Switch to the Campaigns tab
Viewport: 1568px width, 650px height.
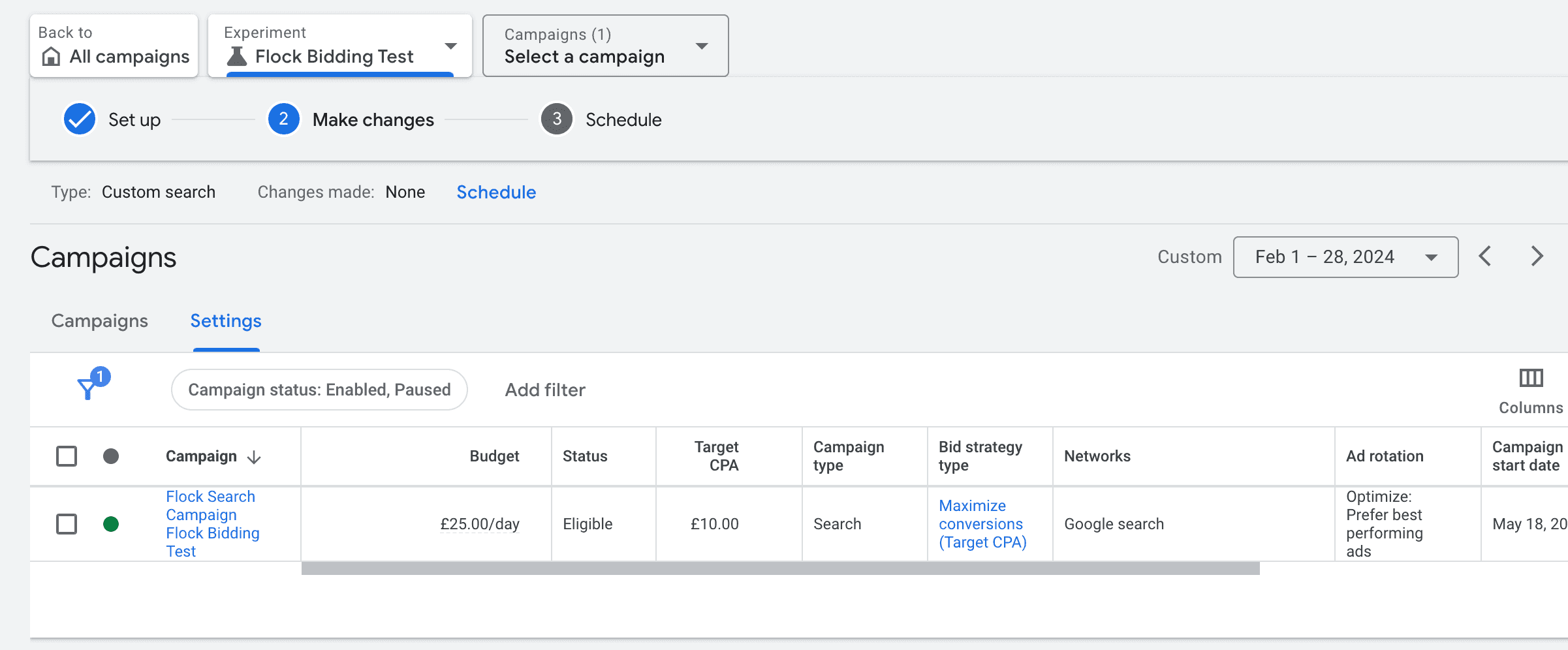click(99, 320)
